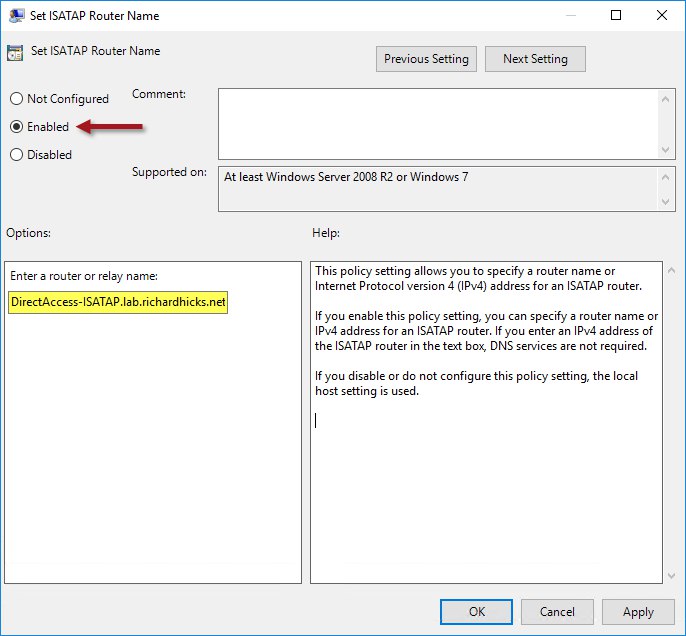This screenshot has width=686, height=636.
Task: Click 'Enter a router or relay name:' label
Action: [x=84, y=276]
